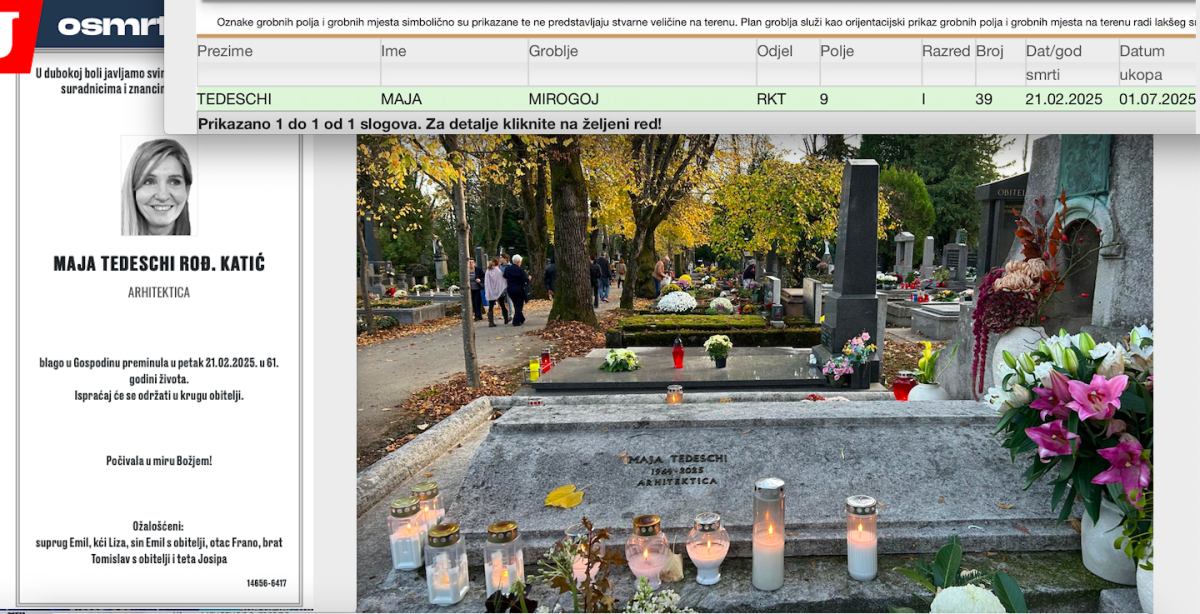This screenshot has width=1200, height=614.
Task: Click the Odjel column header
Action: click(775, 51)
